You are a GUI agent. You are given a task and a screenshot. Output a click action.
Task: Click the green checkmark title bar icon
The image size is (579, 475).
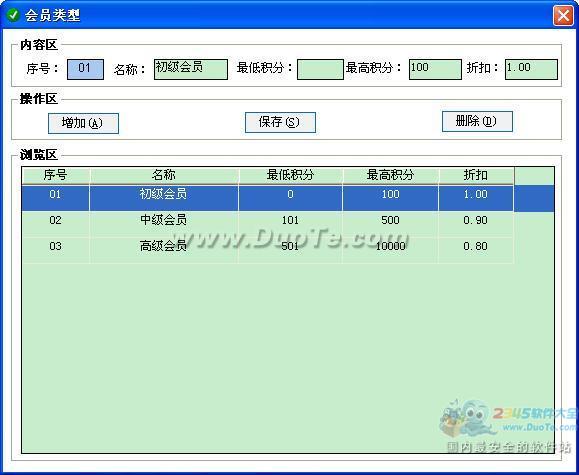pyautogui.click(x=13, y=16)
